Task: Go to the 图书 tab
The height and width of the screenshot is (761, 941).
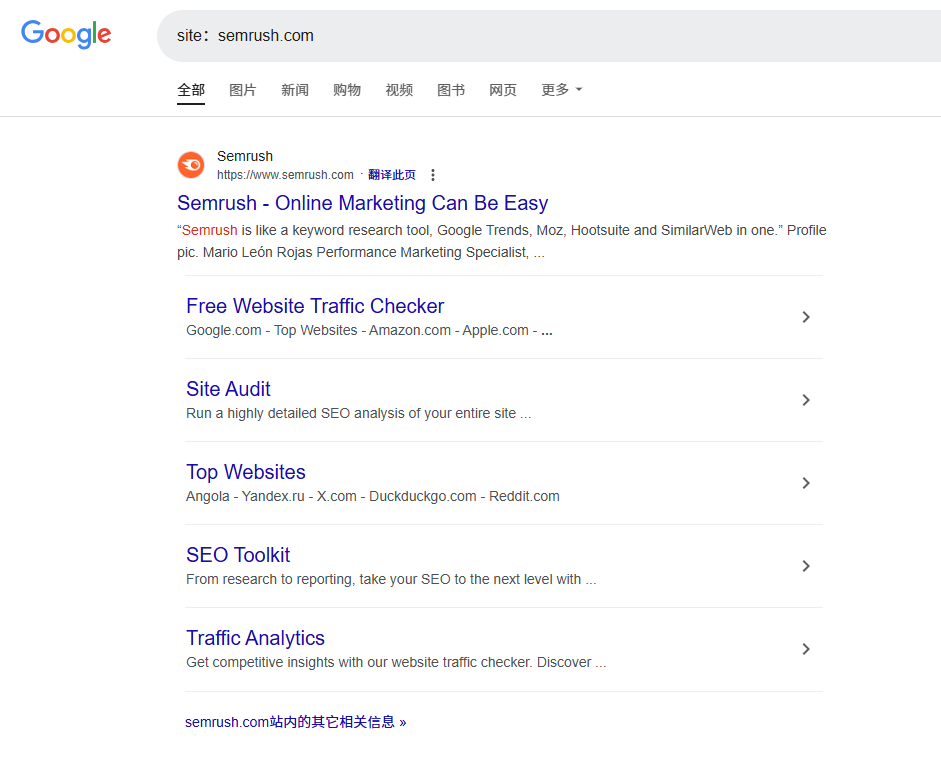Action: coord(451,90)
